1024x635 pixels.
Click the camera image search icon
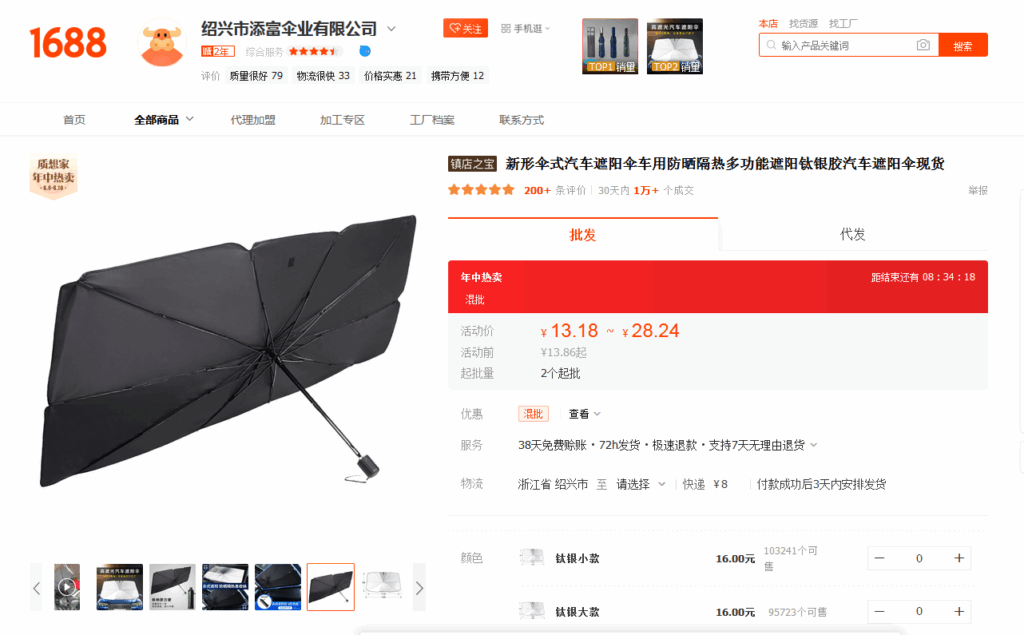(923, 45)
